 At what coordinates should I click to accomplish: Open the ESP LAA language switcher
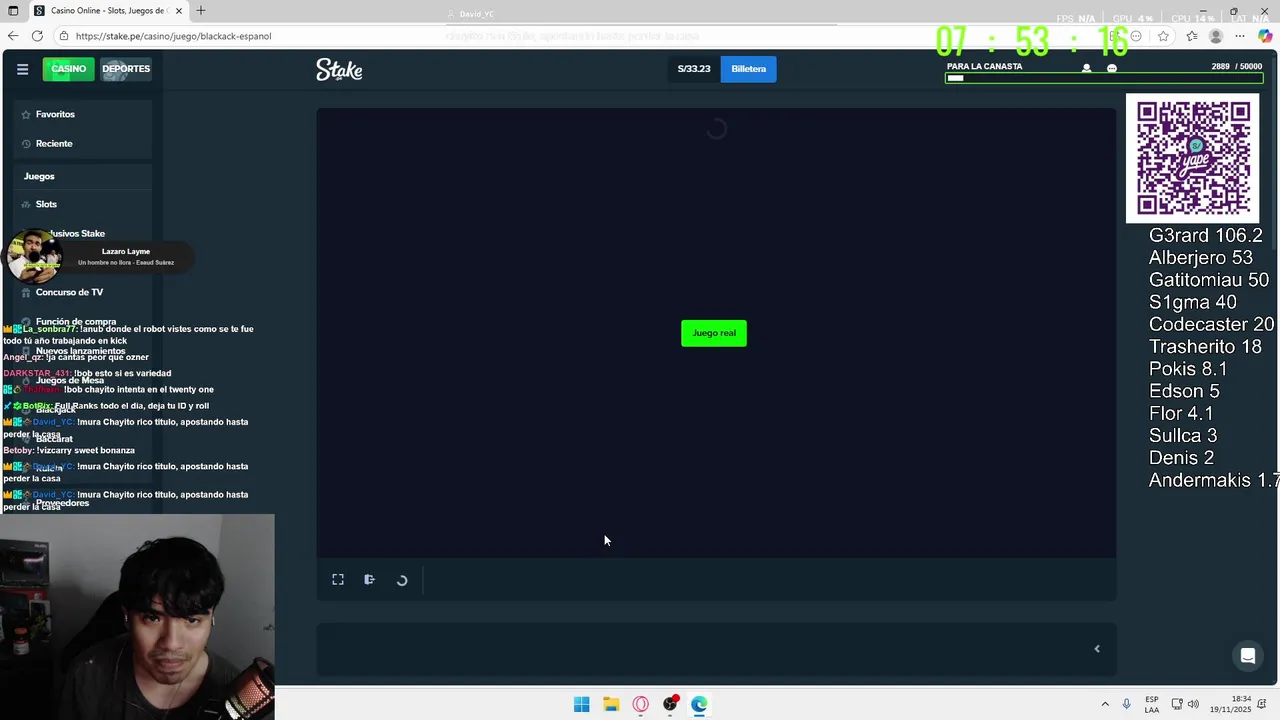1152,704
